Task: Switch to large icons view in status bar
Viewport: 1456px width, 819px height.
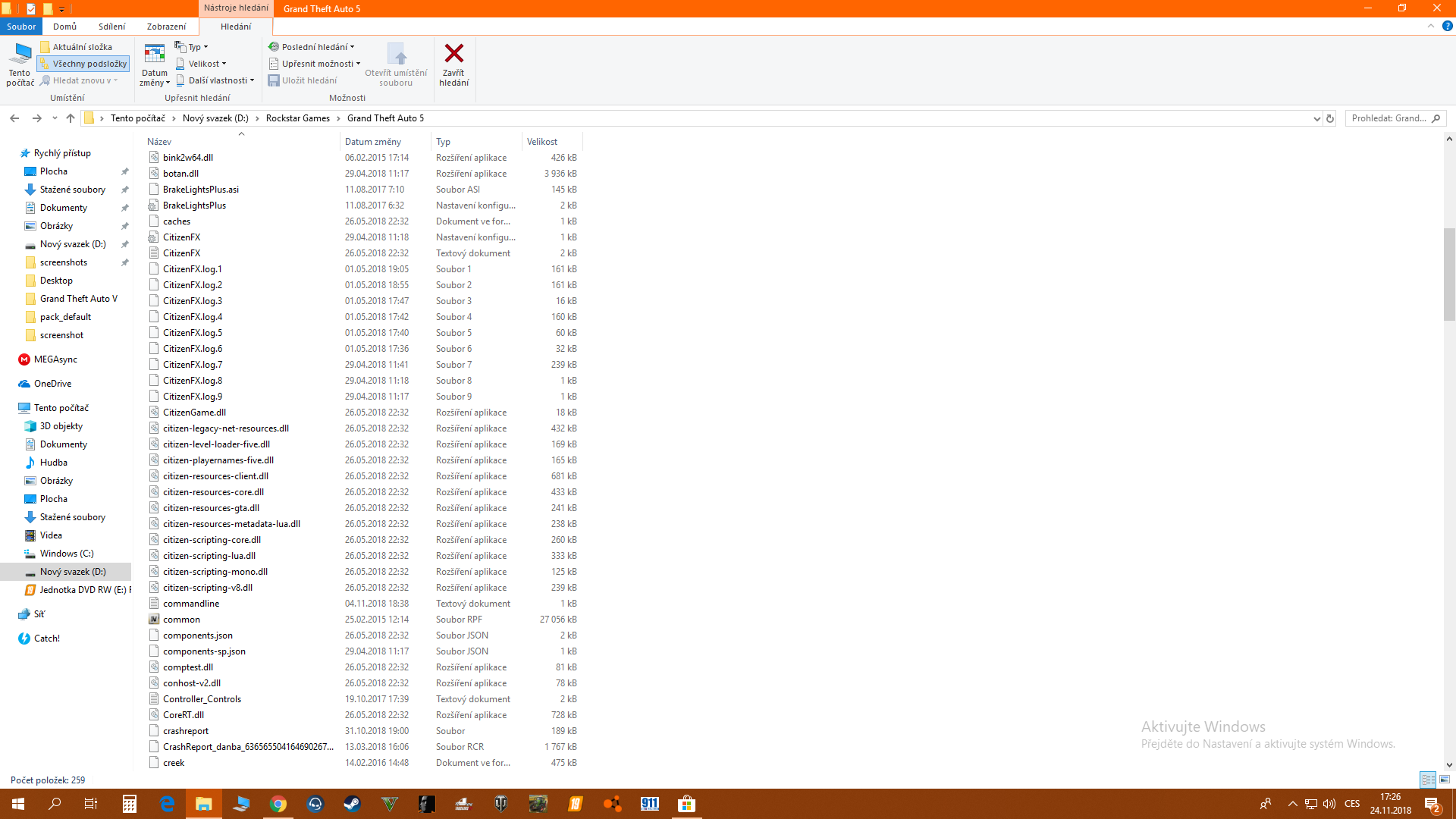Action: (1445, 780)
